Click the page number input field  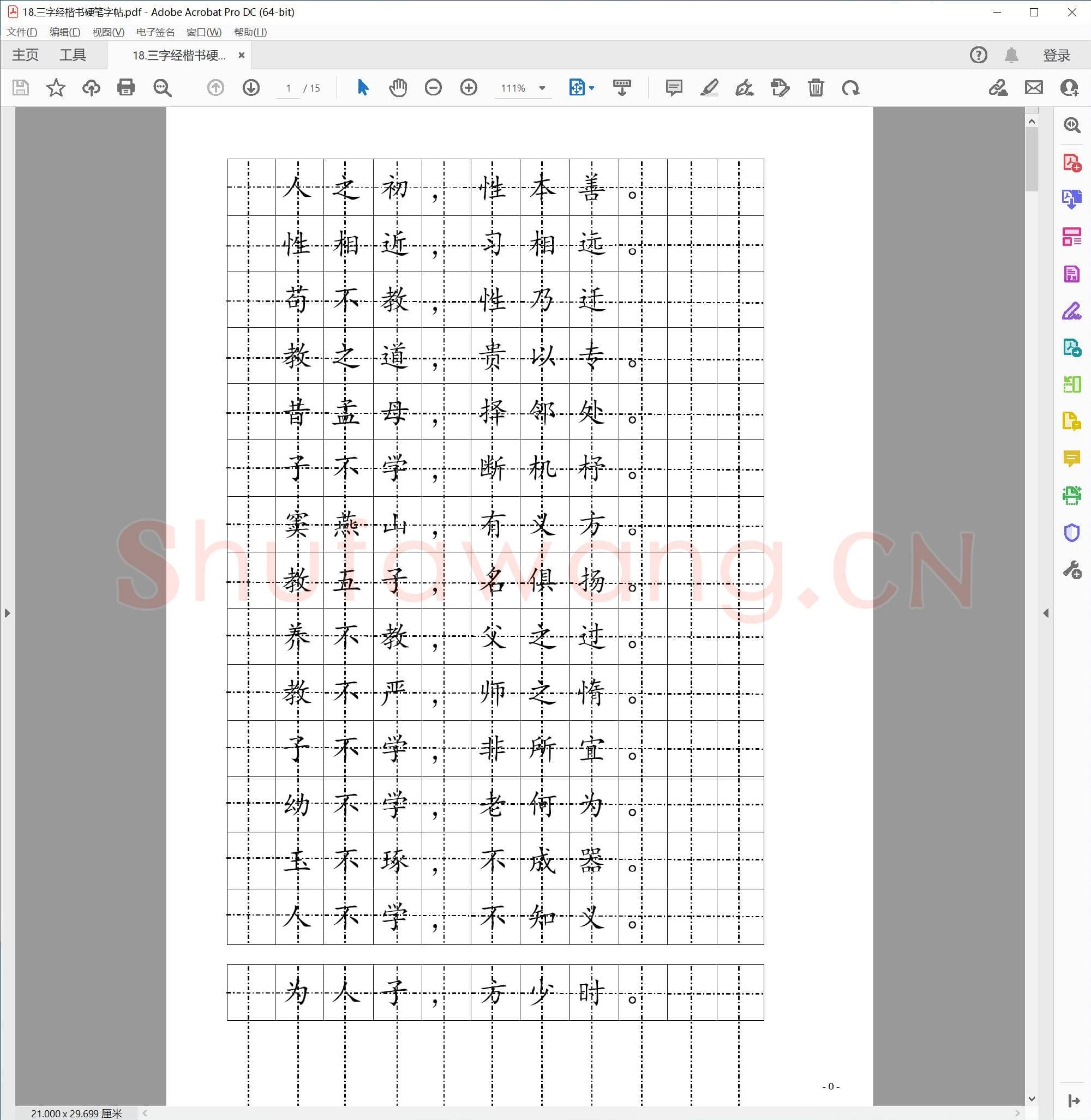coord(288,88)
